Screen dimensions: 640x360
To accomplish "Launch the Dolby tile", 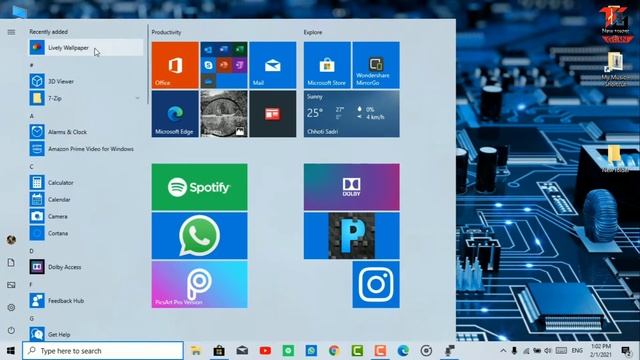I will click(351, 187).
